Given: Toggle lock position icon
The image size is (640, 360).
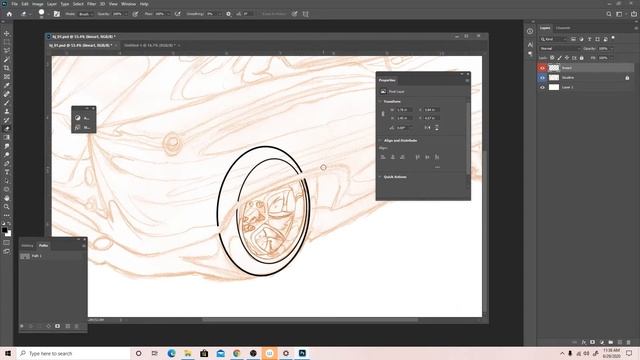Looking at the screenshot, I should coord(567,58).
